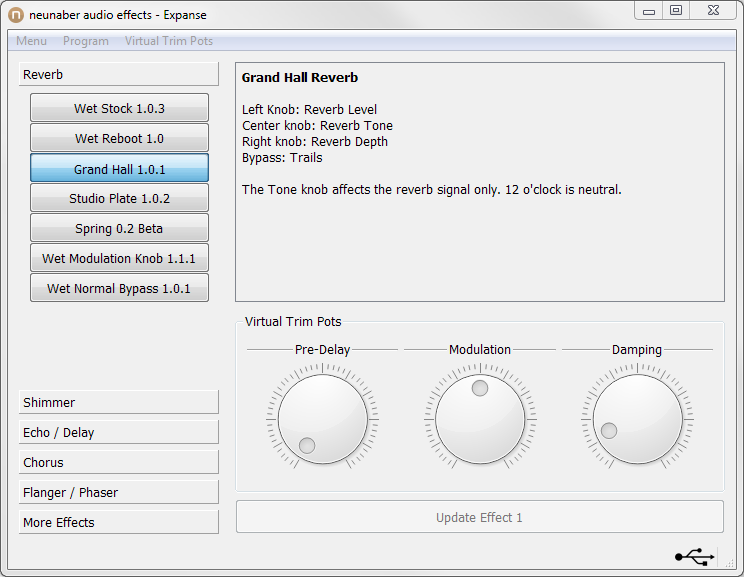Open the Menu menu

(x=31, y=41)
